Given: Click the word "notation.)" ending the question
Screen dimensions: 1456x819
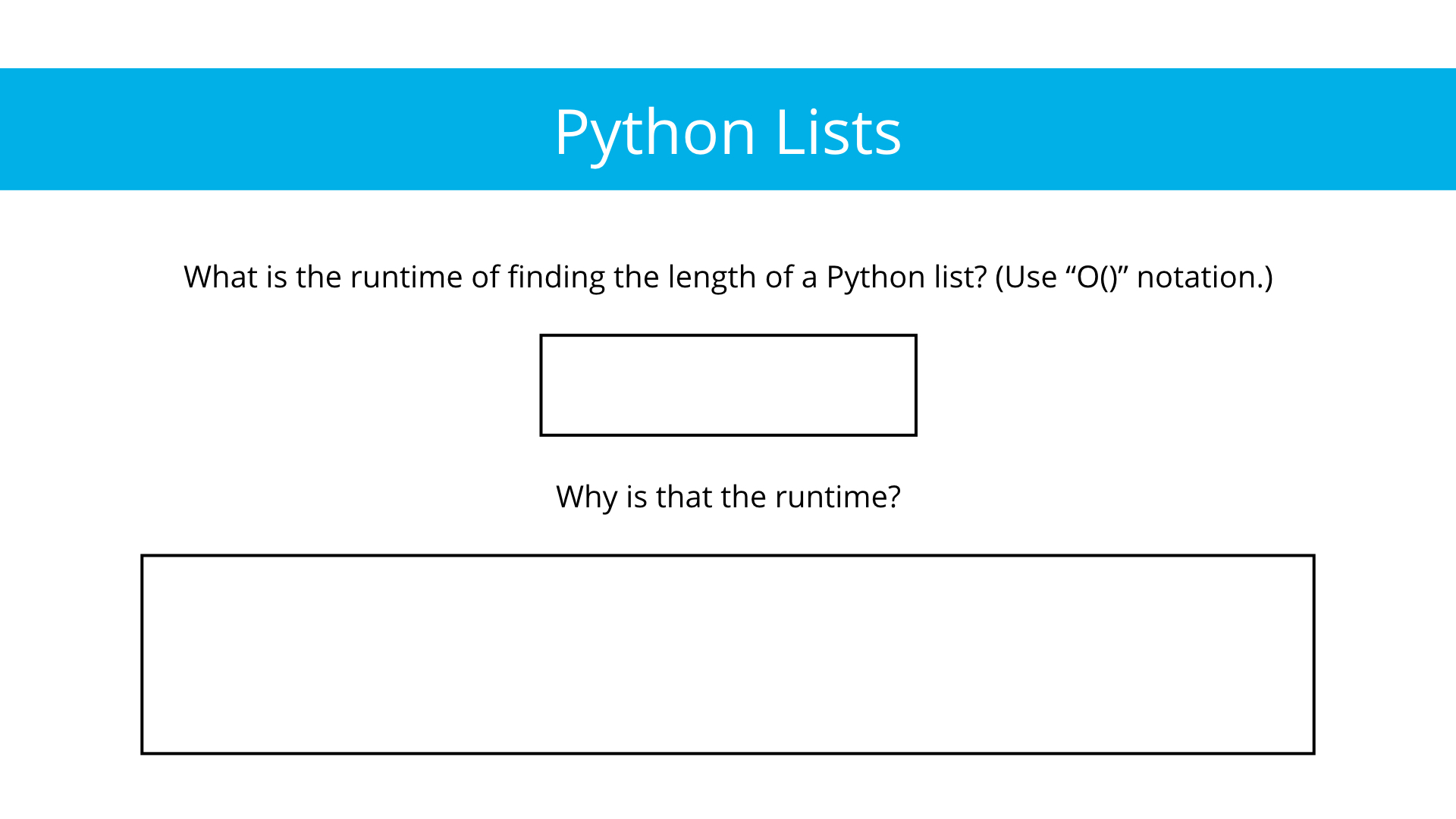Looking at the screenshot, I should pyautogui.click(x=1204, y=277).
